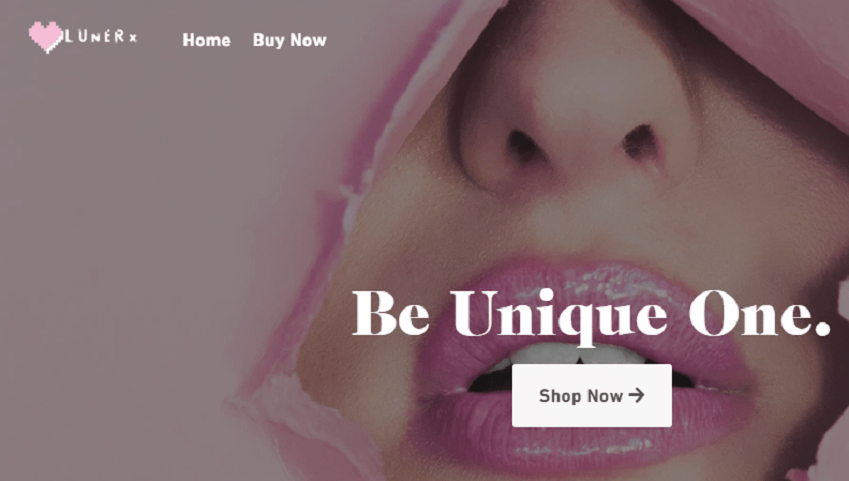
Task: Click the Shop Now button
Action: coord(592,395)
